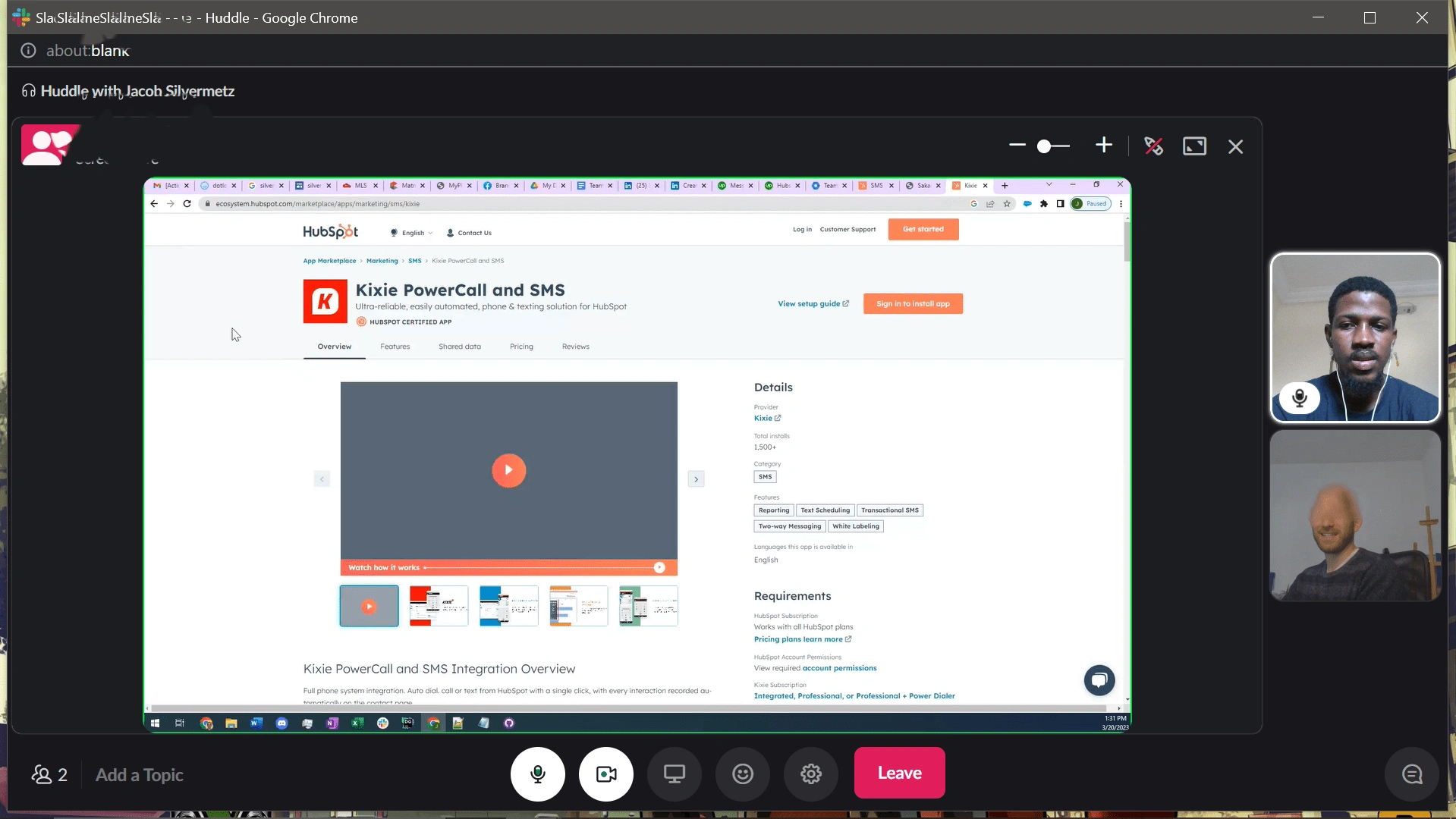Click the shared screen zoom slider handle
This screenshot has width=1456, height=819.
tap(1044, 146)
